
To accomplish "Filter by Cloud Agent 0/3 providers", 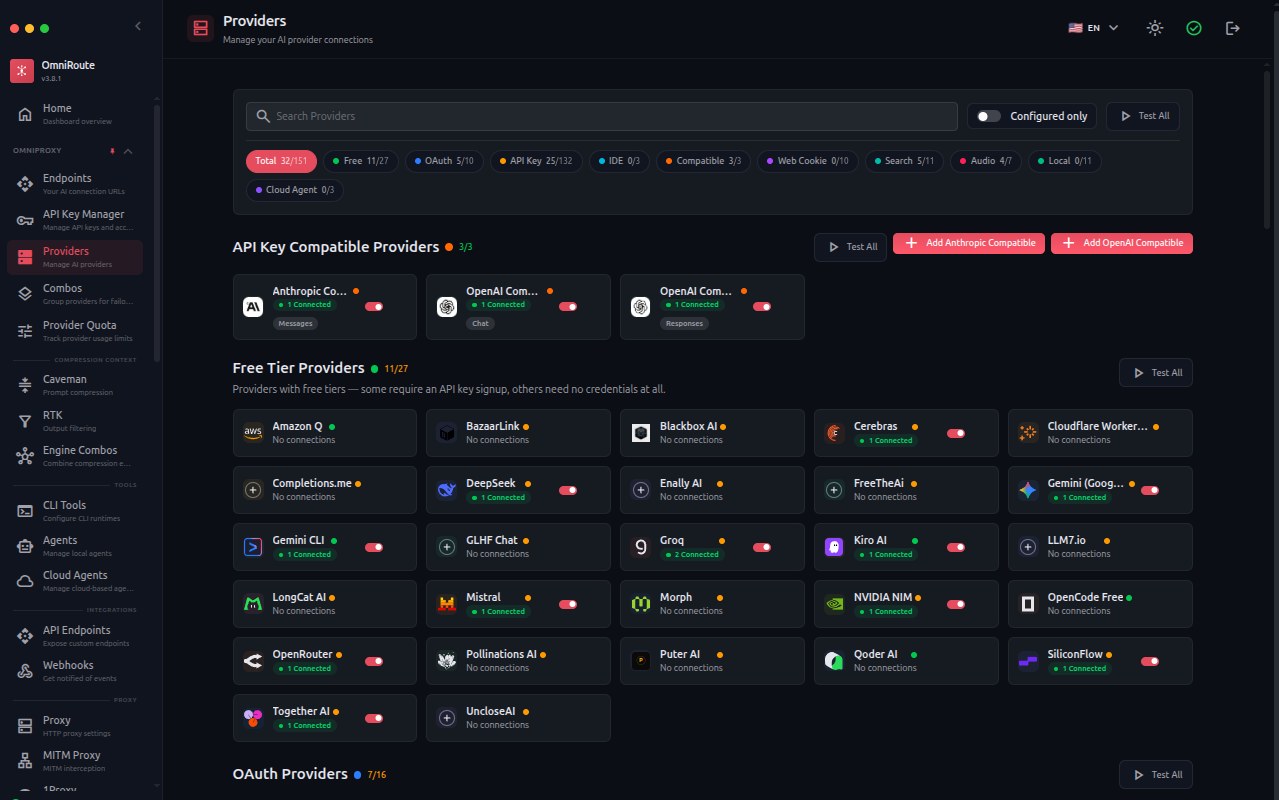I will 295,189.
